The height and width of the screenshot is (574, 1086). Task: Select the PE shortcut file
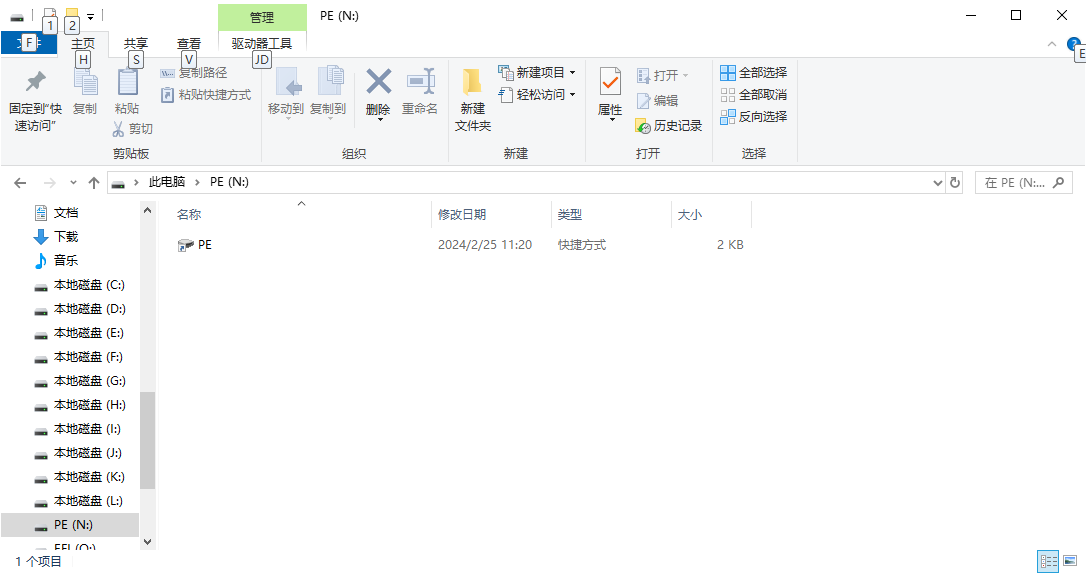pyautogui.click(x=195, y=244)
